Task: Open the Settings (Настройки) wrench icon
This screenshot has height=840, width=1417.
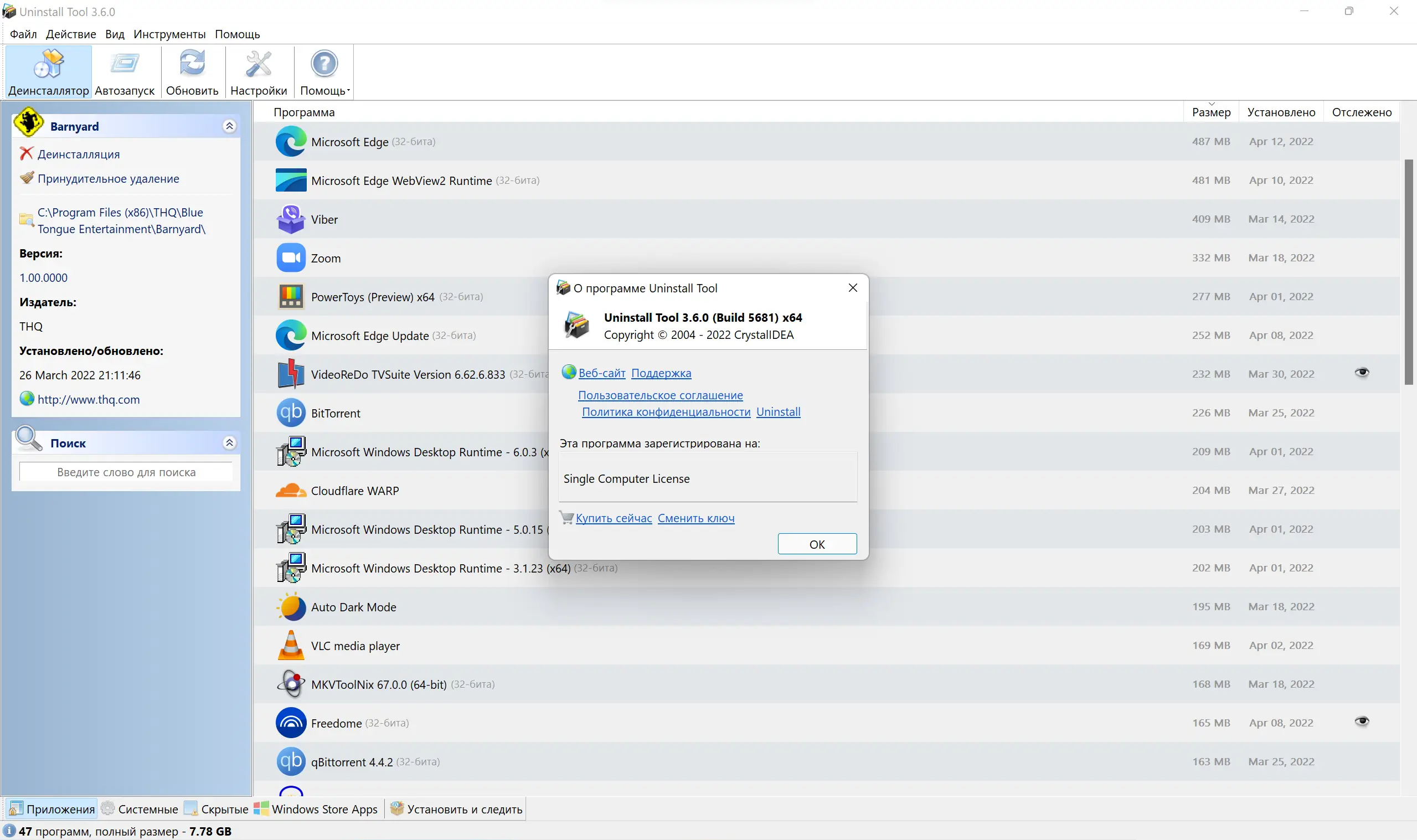Action: [x=259, y=64]
